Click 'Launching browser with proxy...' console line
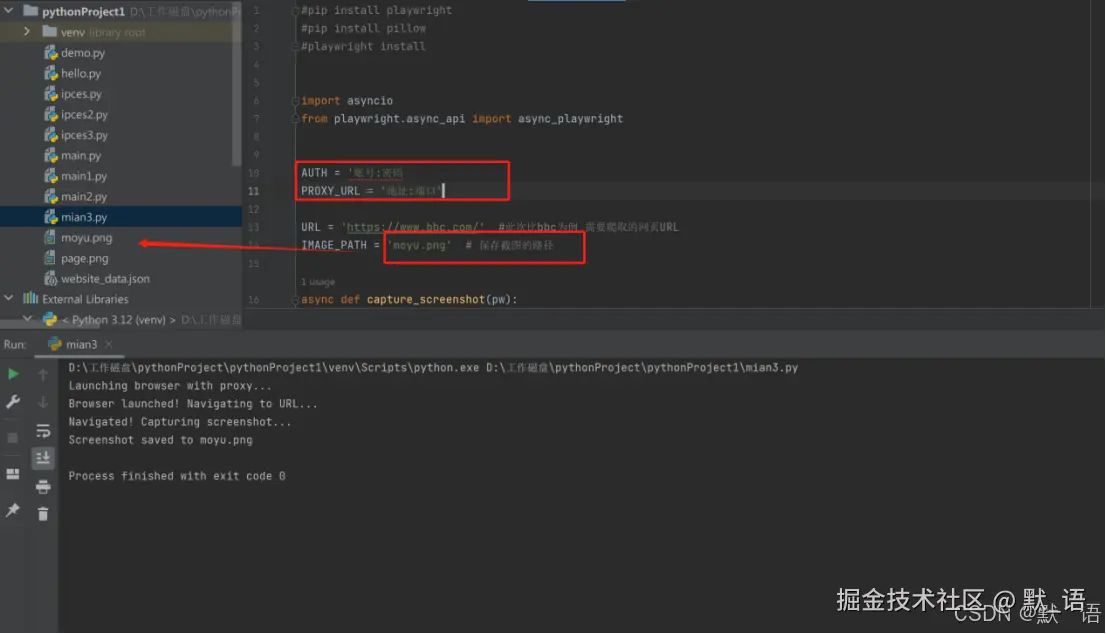Image resolution: width=1106 pixels, height=634 pixels. coord(169,386)
